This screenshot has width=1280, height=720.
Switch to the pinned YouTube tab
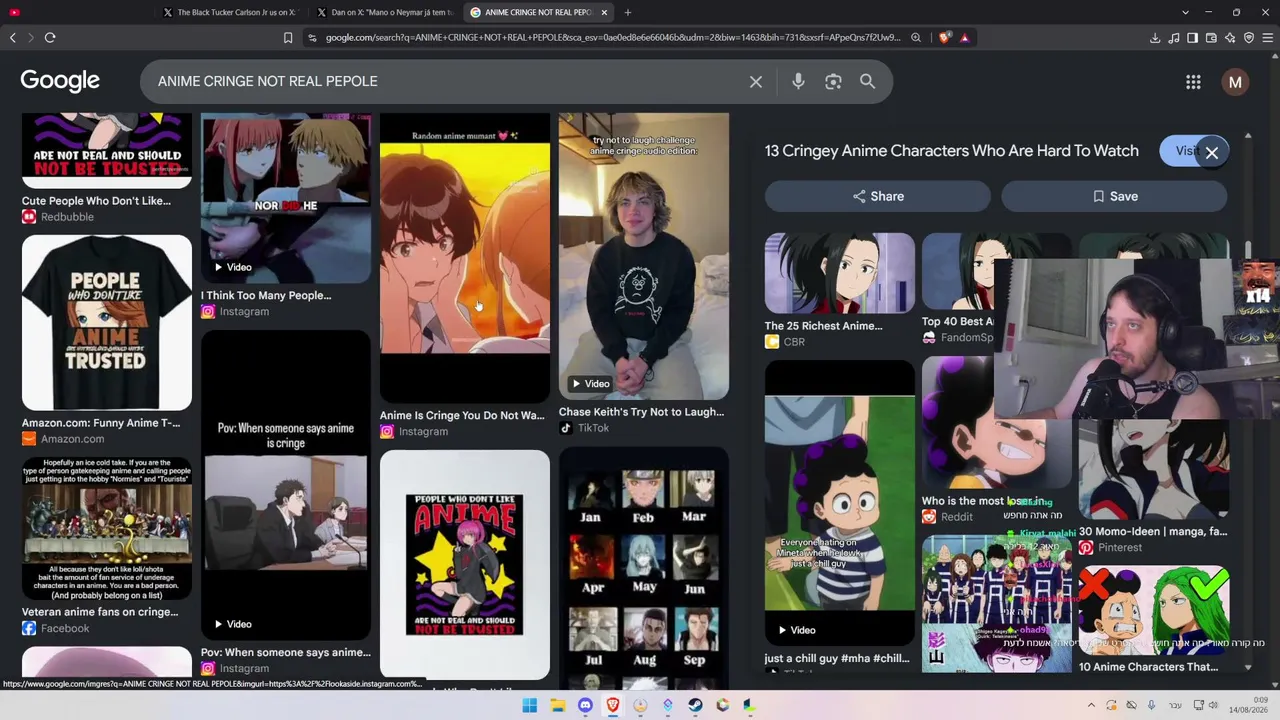point(14,12)
